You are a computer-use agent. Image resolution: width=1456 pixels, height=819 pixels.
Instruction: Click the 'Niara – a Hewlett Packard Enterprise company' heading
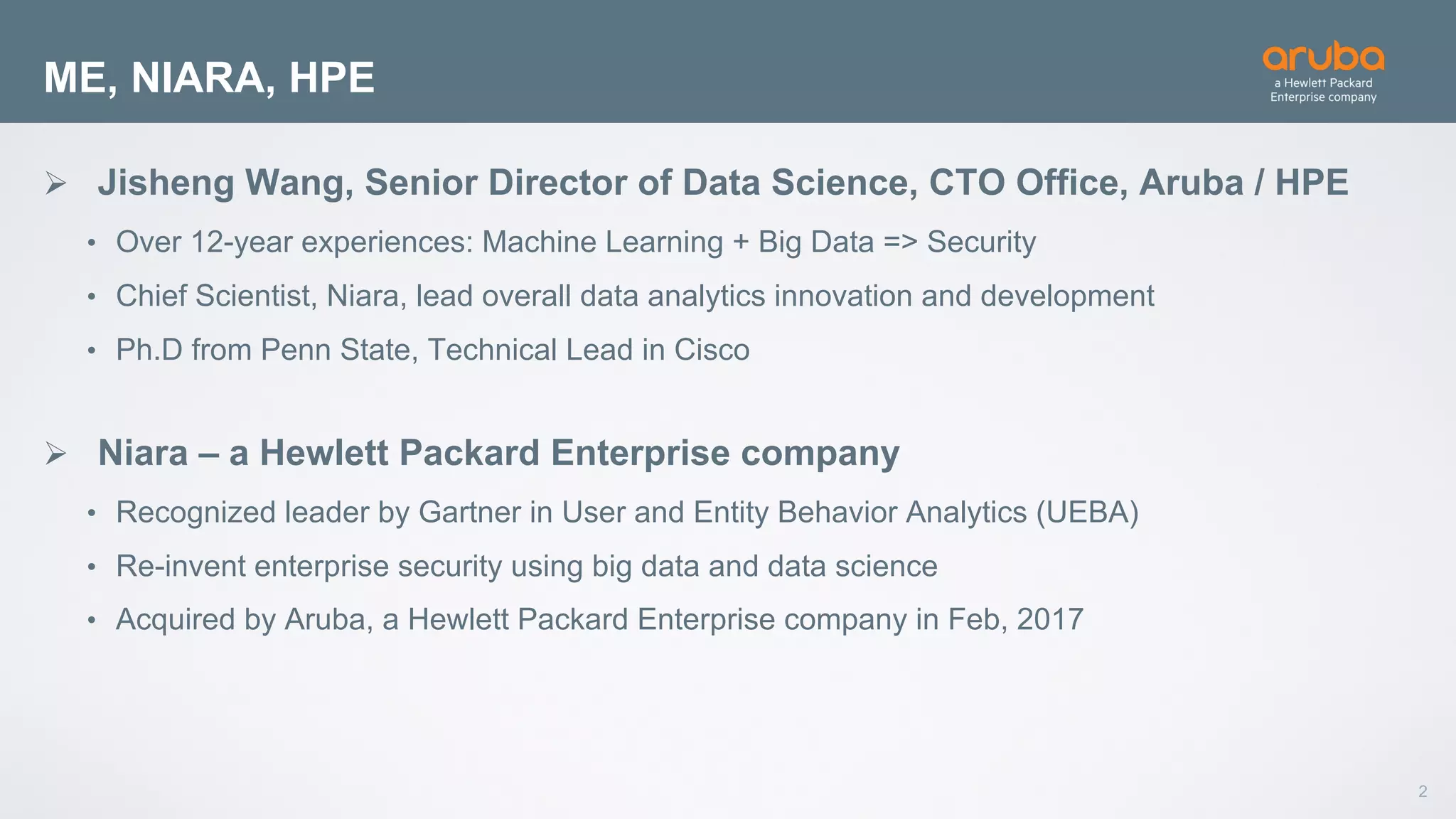(498, 453)
